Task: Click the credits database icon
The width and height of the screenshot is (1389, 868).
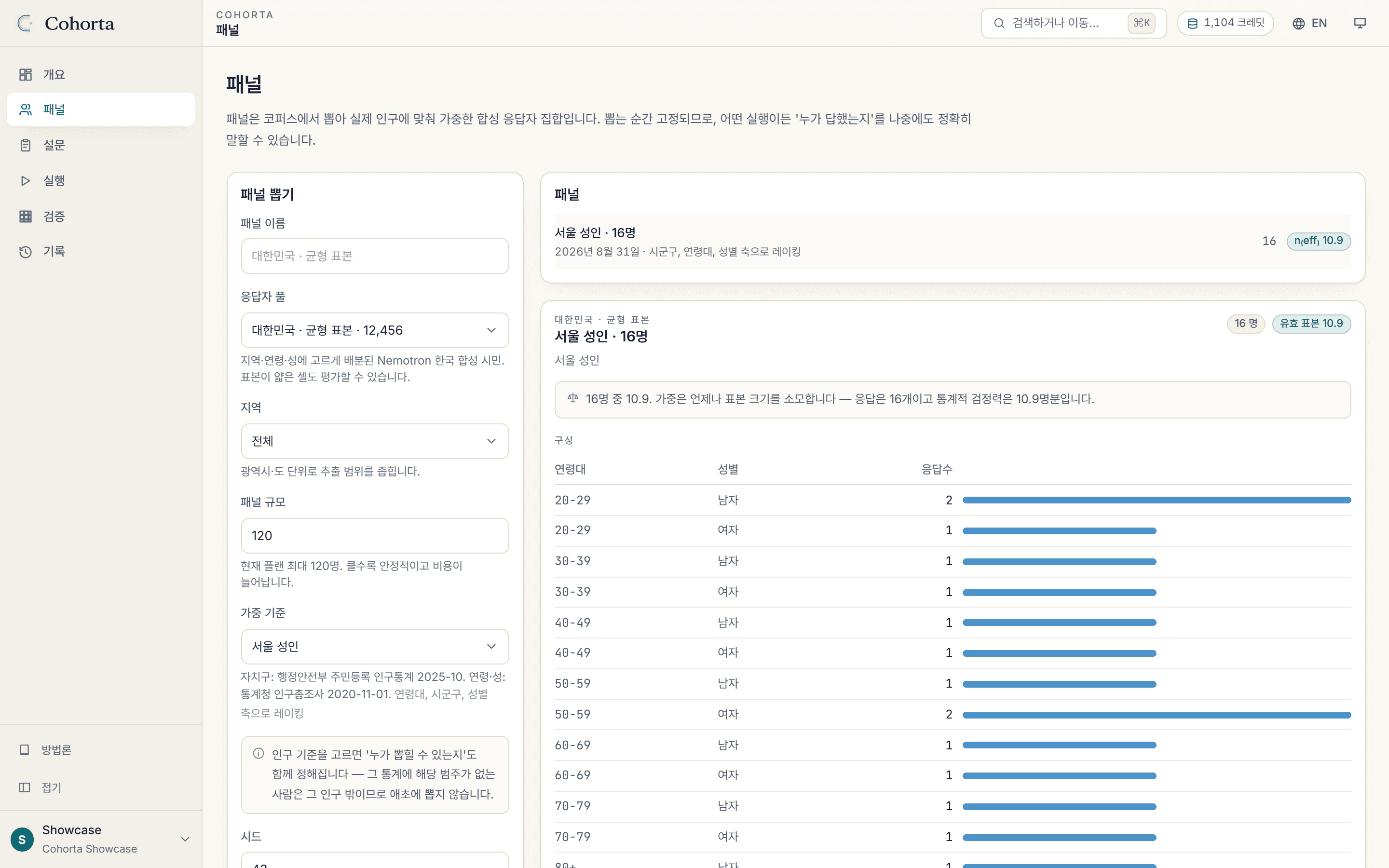Action: coord(1192,23)
